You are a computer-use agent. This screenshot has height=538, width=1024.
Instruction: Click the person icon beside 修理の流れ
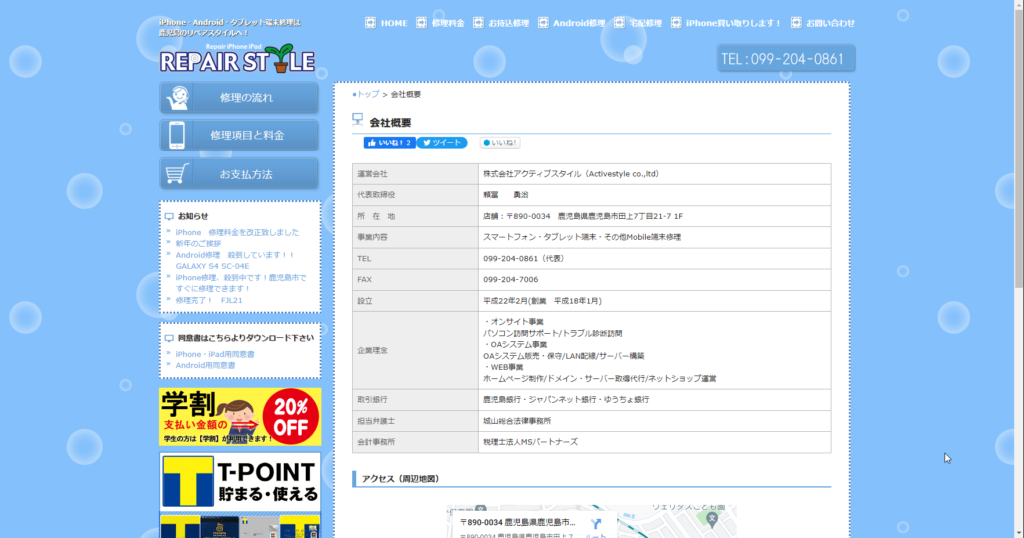[178, 98]
